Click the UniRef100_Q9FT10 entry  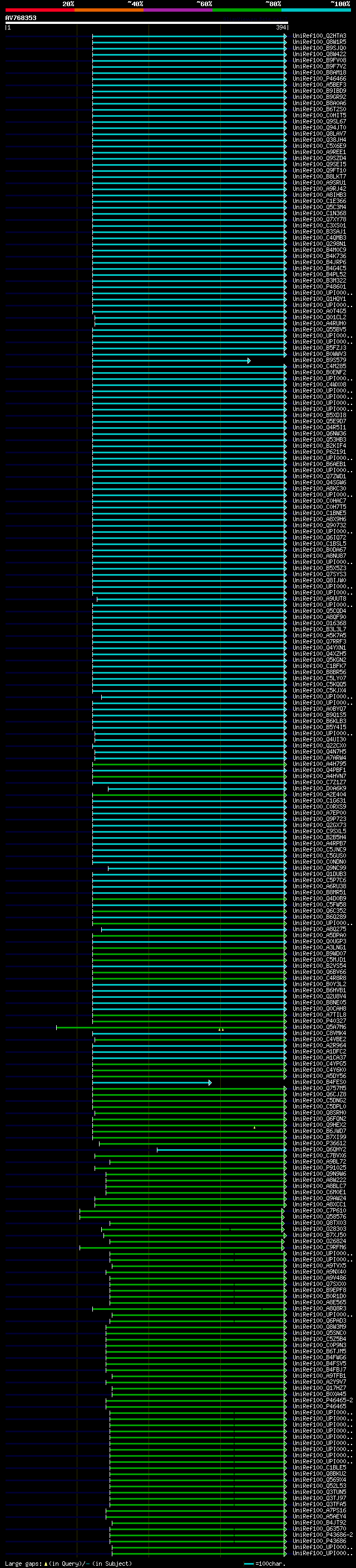[x=319, y=170]
